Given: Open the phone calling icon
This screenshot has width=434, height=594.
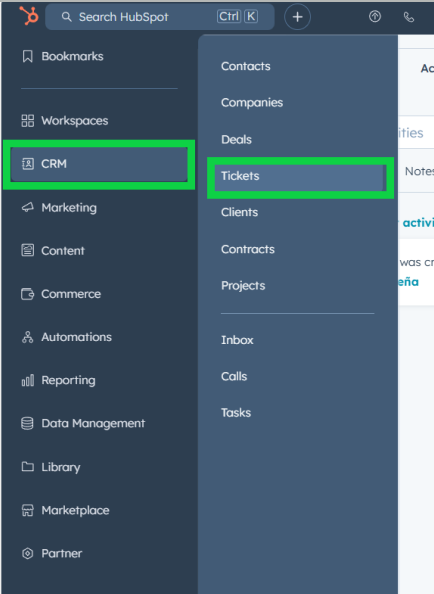Looking at the screenshot, I should [409, 17].
